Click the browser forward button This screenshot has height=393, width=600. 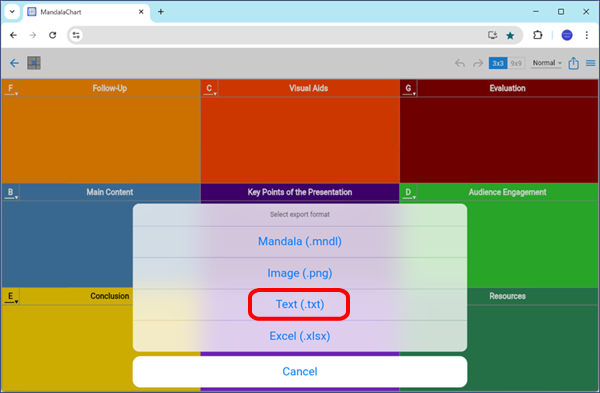[x=33, y=35]
